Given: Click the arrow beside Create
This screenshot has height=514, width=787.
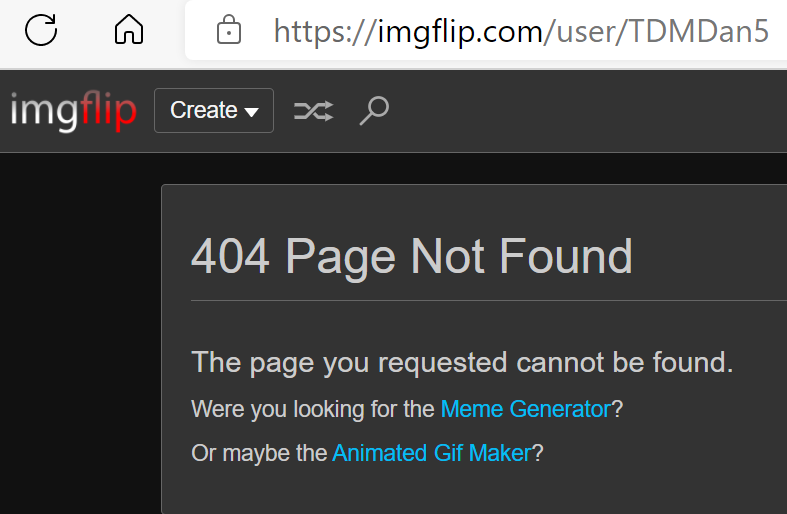Looking at the screenshot, I should pos(252,112).
